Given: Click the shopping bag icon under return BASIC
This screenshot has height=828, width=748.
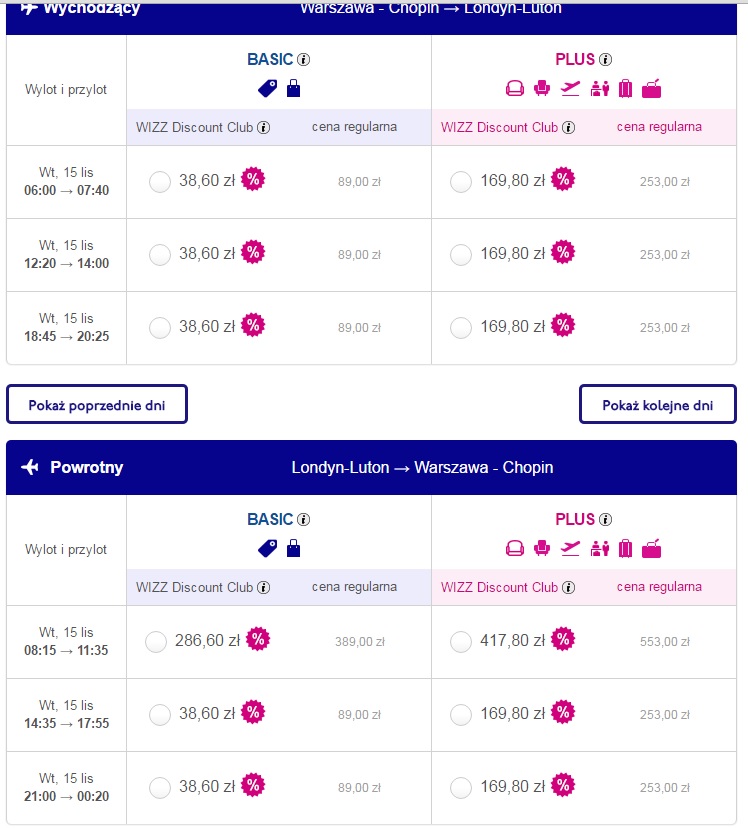Looking at the screenshot, I should point(293,548).
